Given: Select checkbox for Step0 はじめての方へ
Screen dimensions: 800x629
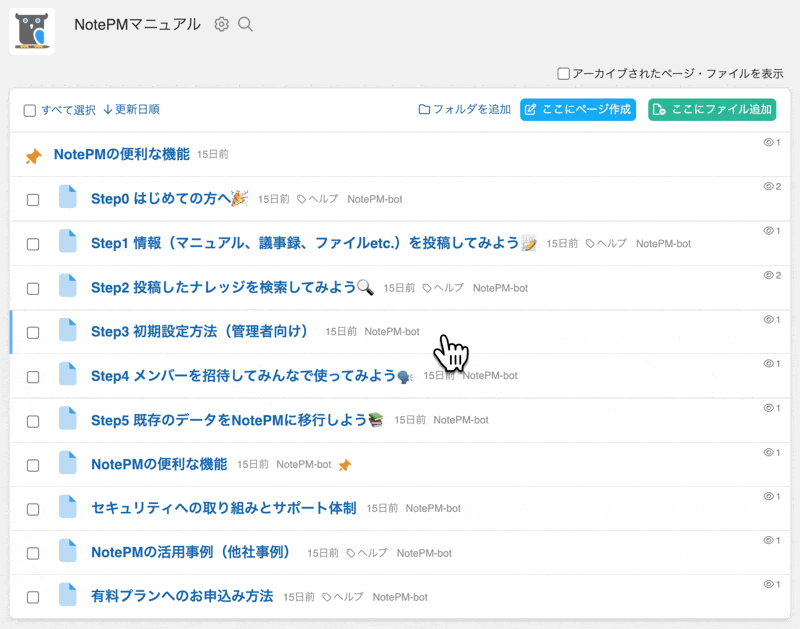Looking at the screenshot, I should point(33,199).
